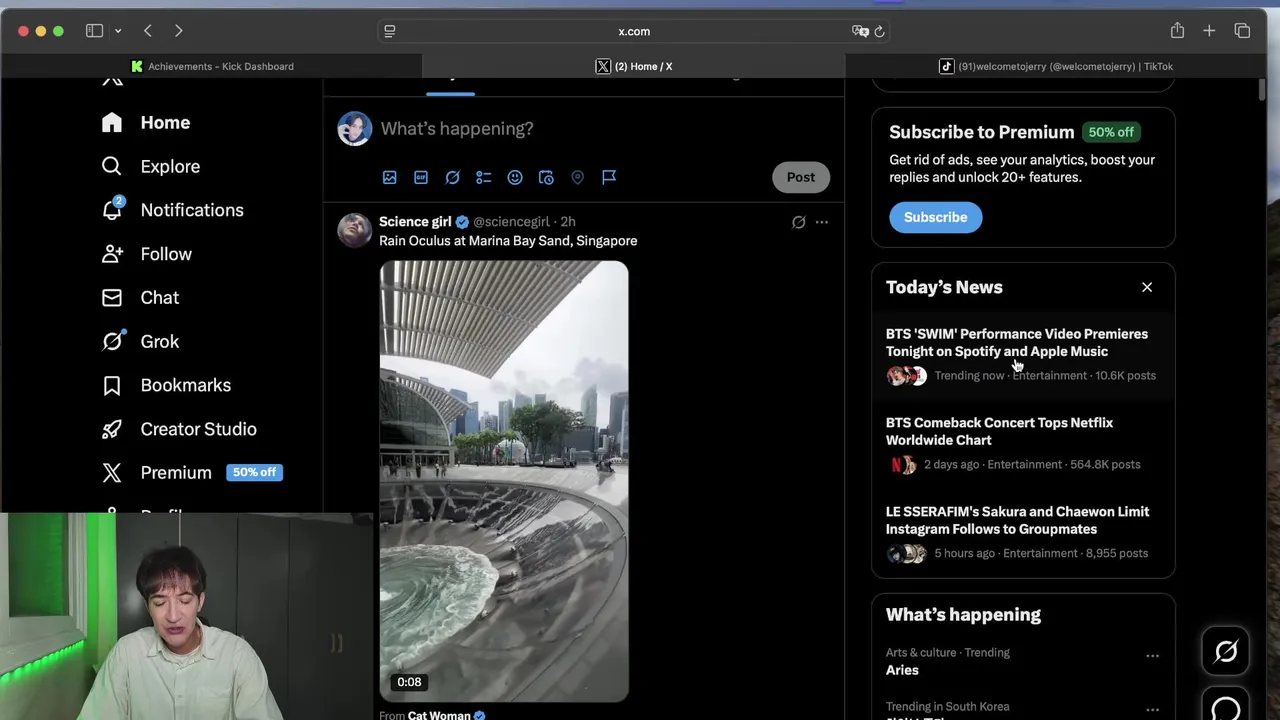The height and width of the screenshot is (720, 1280).
Task: Click the Grok icon on Science girl's post
Action: click(798, 222)
